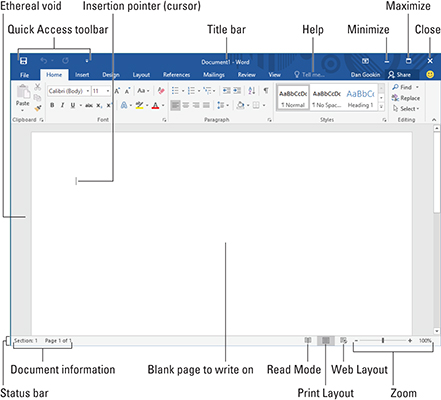The height and width of the screenshot is (400, 441).
Task: Show paragraph marks with pilcrow icon
Action: coord(266,91)
